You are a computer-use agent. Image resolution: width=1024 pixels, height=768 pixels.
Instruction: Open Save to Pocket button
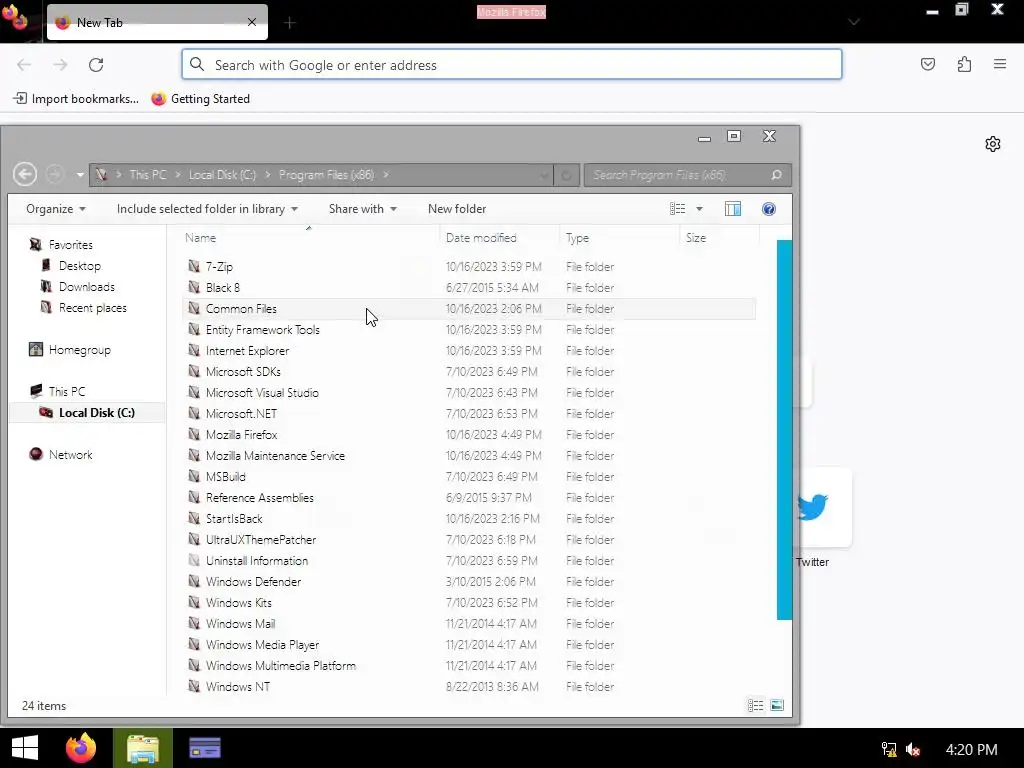click(x=927, y=64)
